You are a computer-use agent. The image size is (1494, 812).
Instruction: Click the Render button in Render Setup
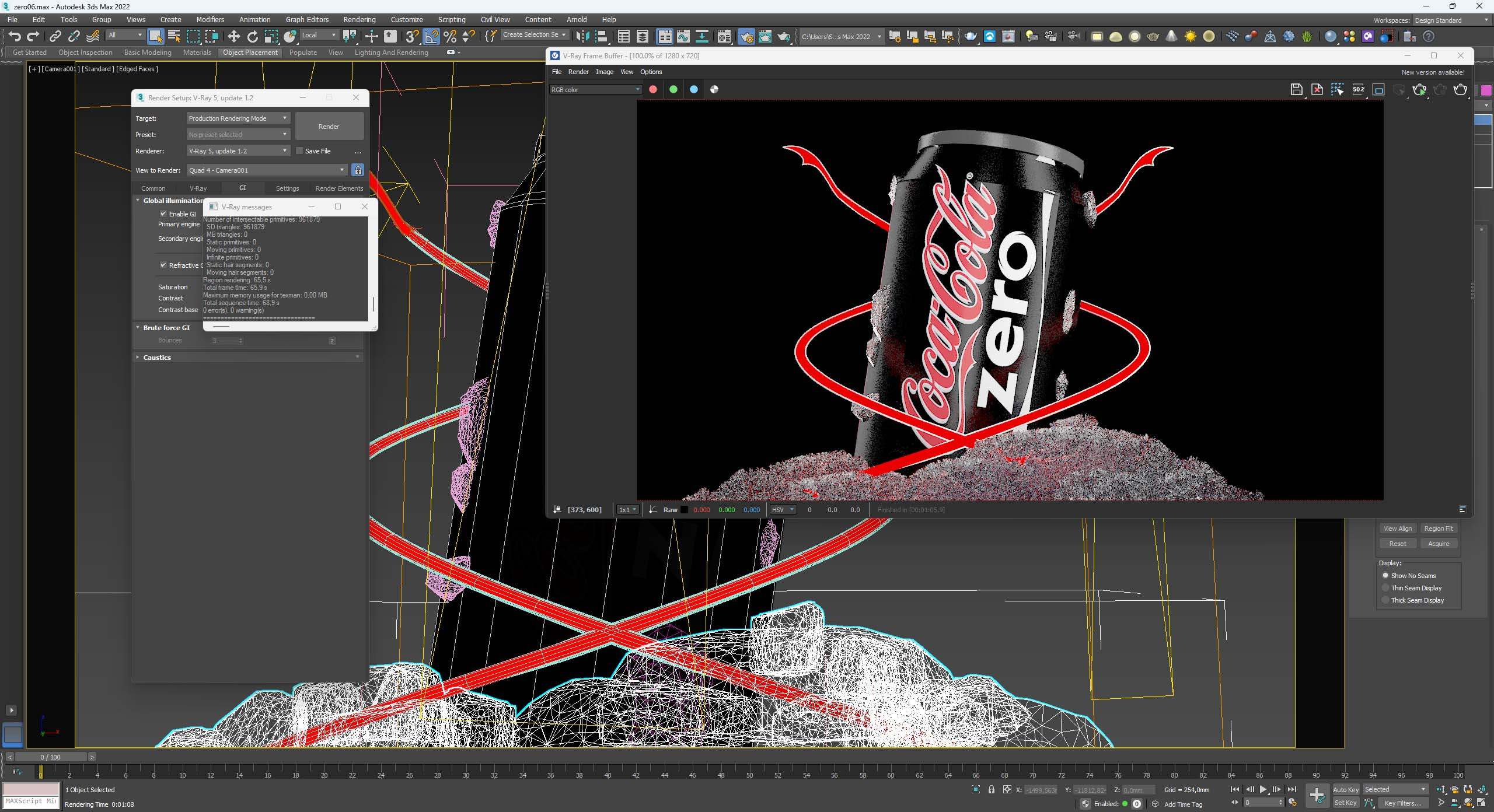329,126
